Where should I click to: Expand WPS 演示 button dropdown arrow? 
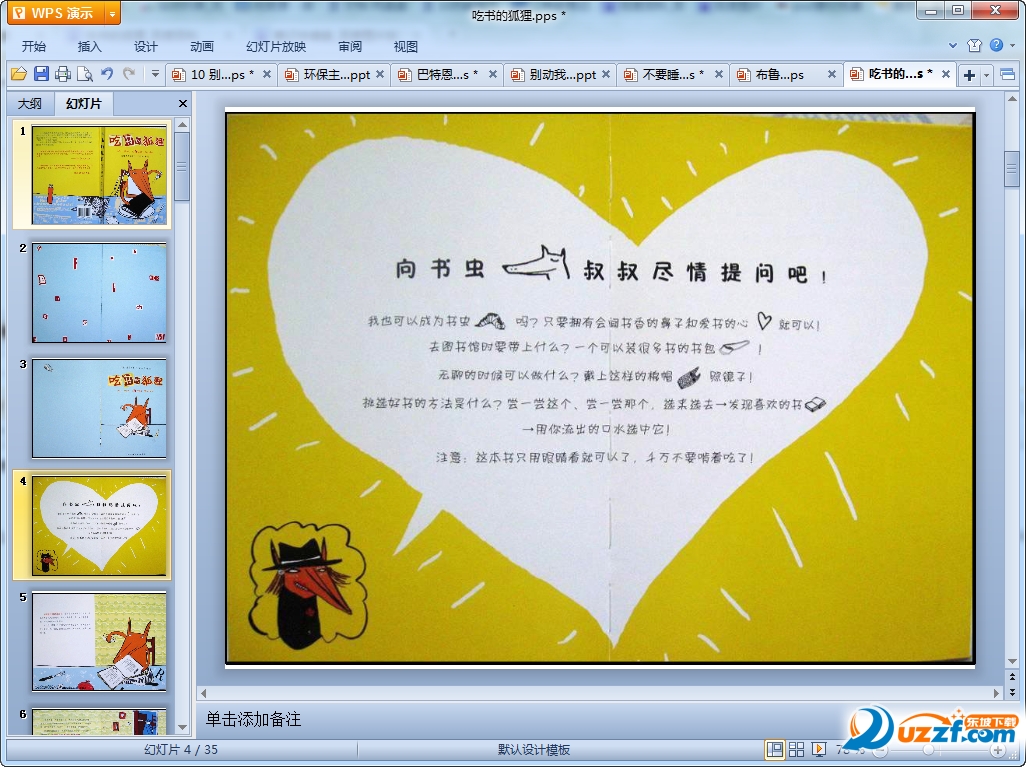point(113,12)
